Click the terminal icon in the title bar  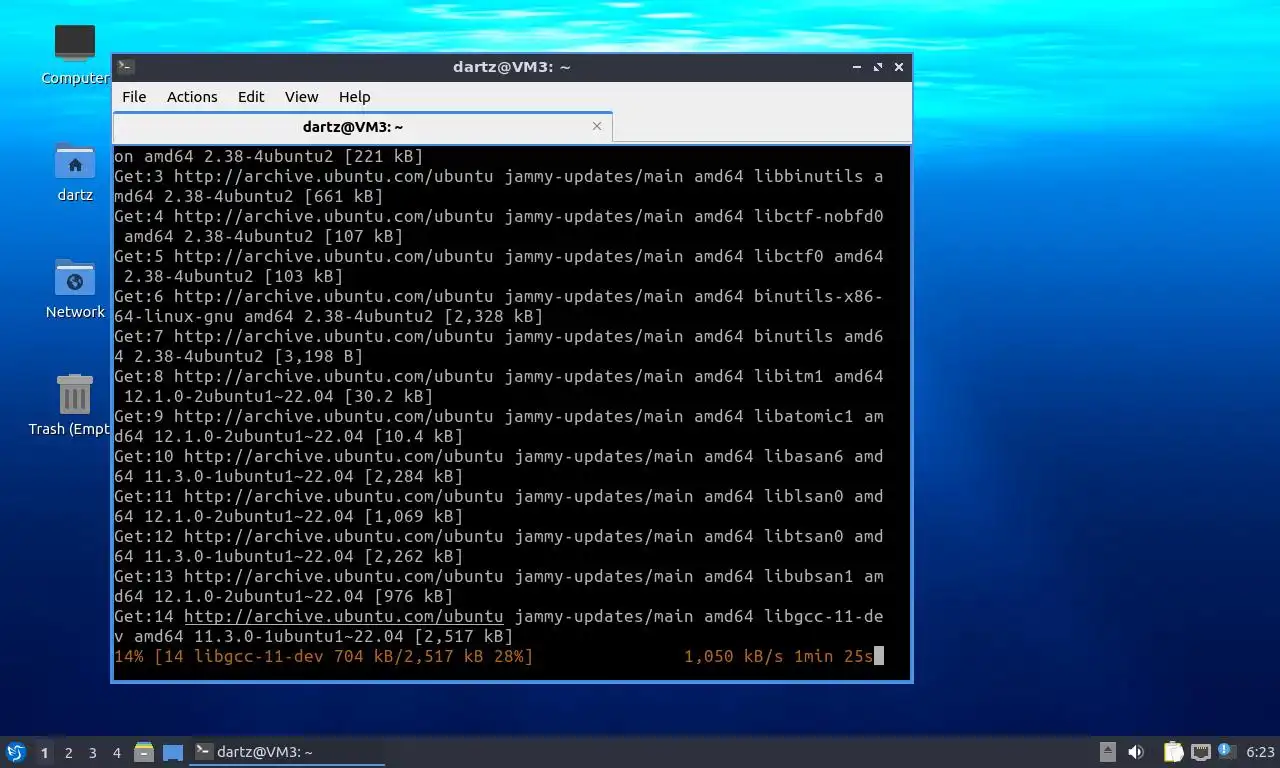126,67
